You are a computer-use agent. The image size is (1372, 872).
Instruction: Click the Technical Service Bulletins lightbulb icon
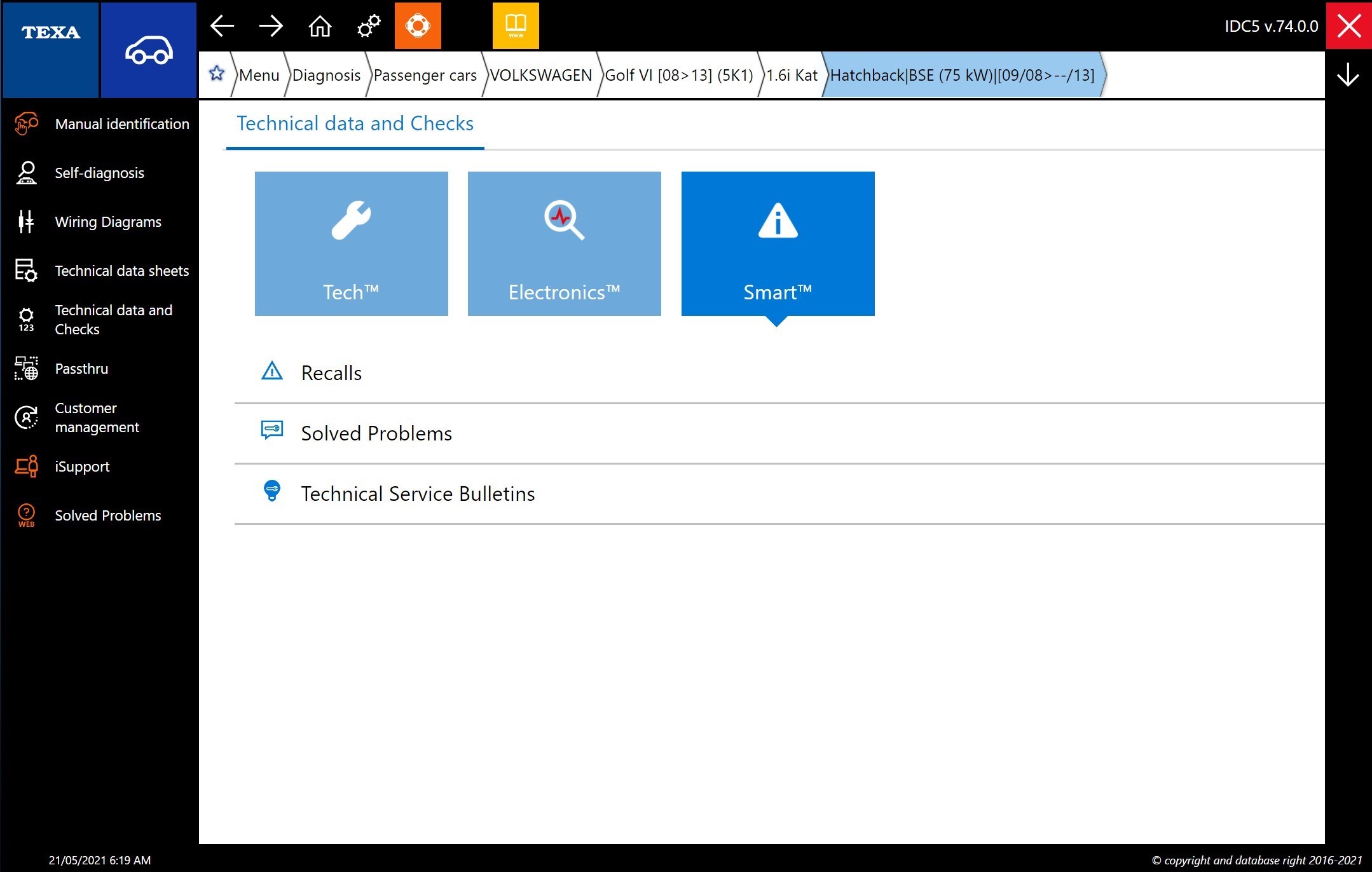(272, 491)
